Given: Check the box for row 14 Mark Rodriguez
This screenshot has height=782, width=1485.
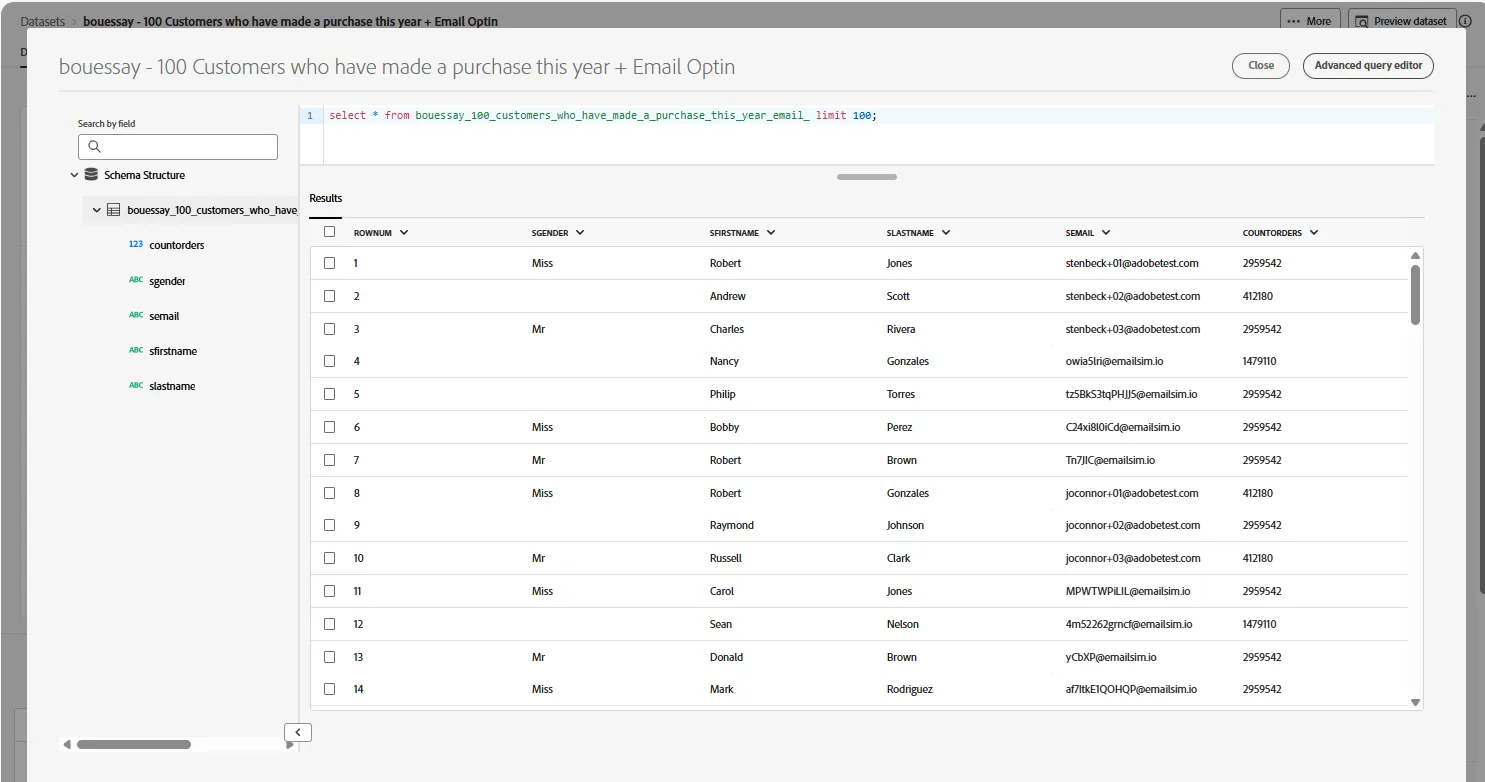Looking at the screenshot, I should 329,689.
